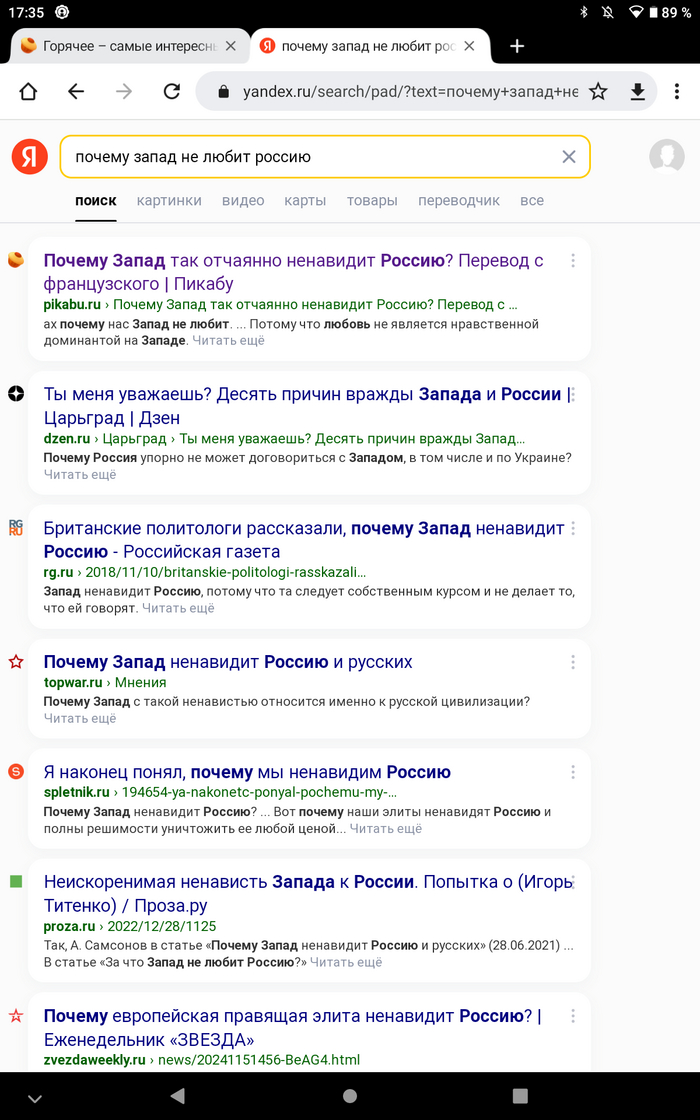Click the padlock icon in the address bar
The width and height of the screenshot is (700, 1120).
coord(223,90)
